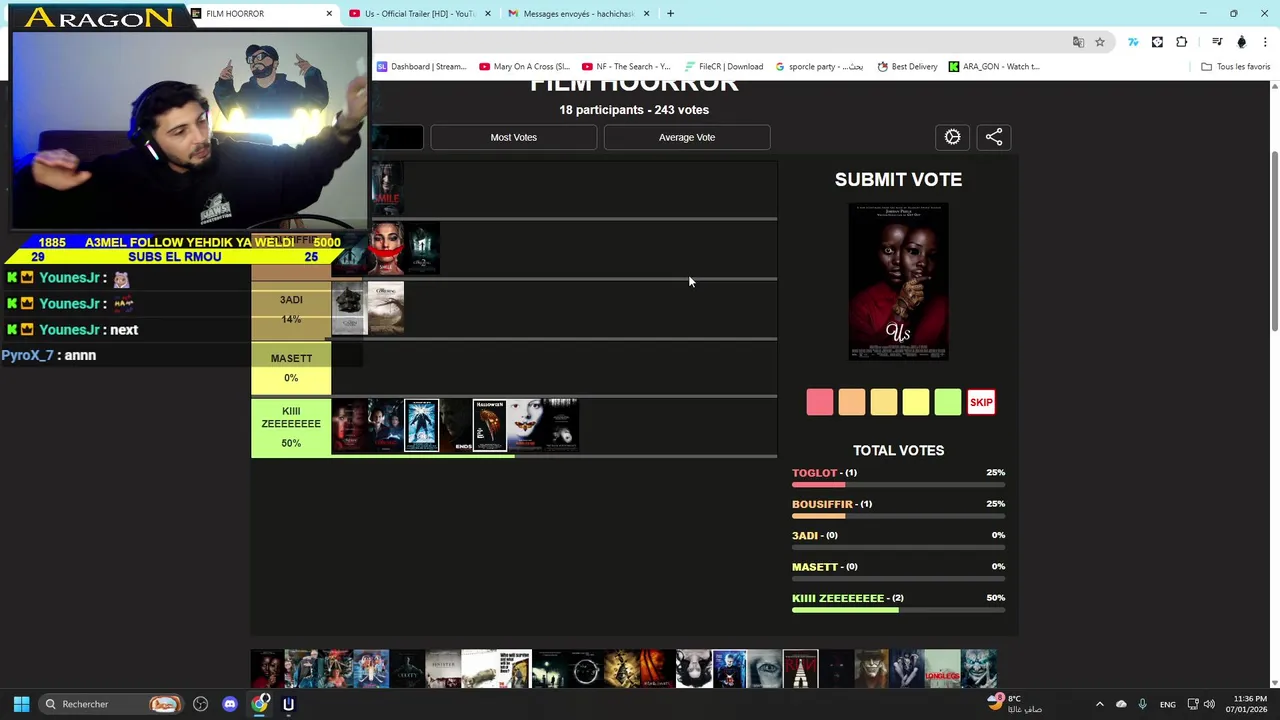Open Tous les favoris folder

1235,67
